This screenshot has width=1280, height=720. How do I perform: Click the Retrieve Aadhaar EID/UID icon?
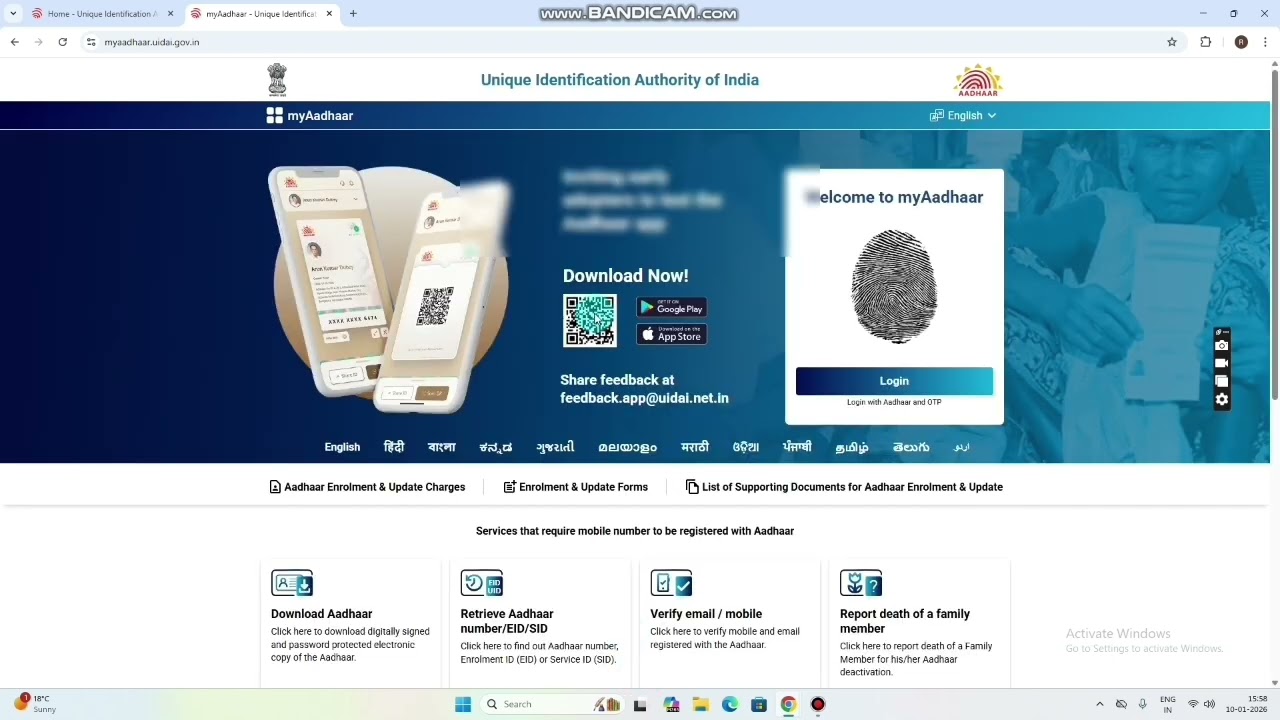[x=482, y=583]
